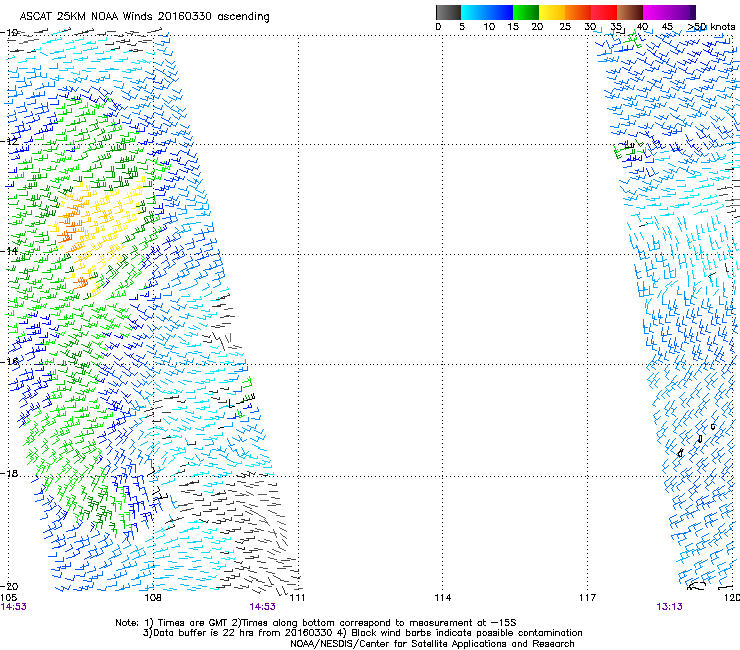This screenshot has width=740, height=650.
Task: Click the '-18' latitude axis label
Action: [x=9, y=473]
